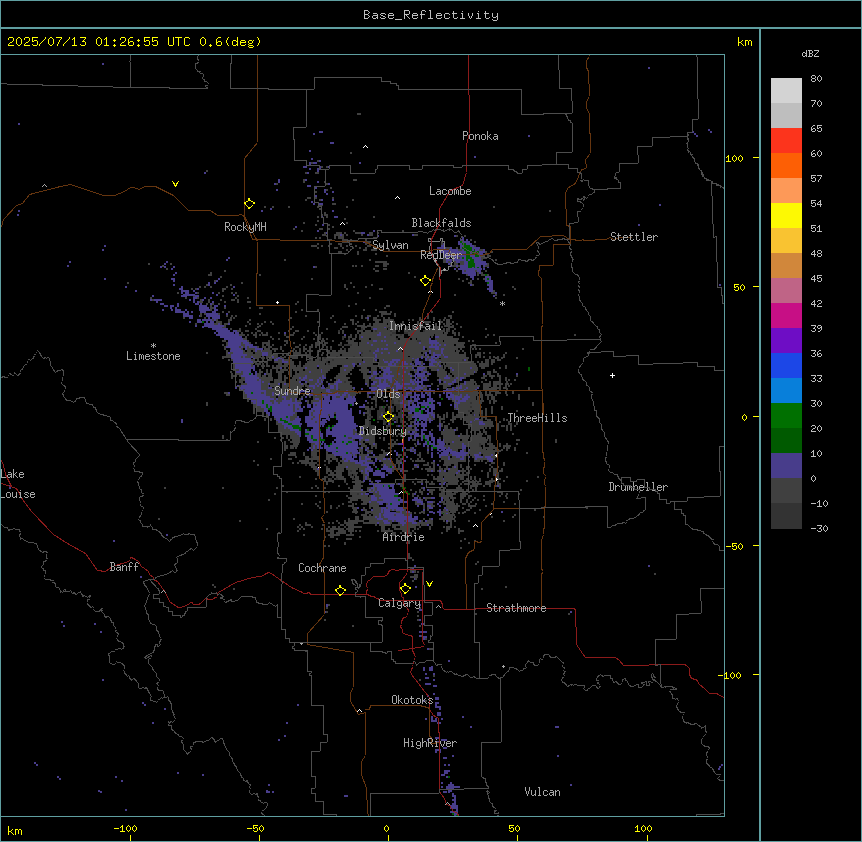Select the HighRiver label
The height and width of the screenshot is (842, 862).
pos(430,743)
